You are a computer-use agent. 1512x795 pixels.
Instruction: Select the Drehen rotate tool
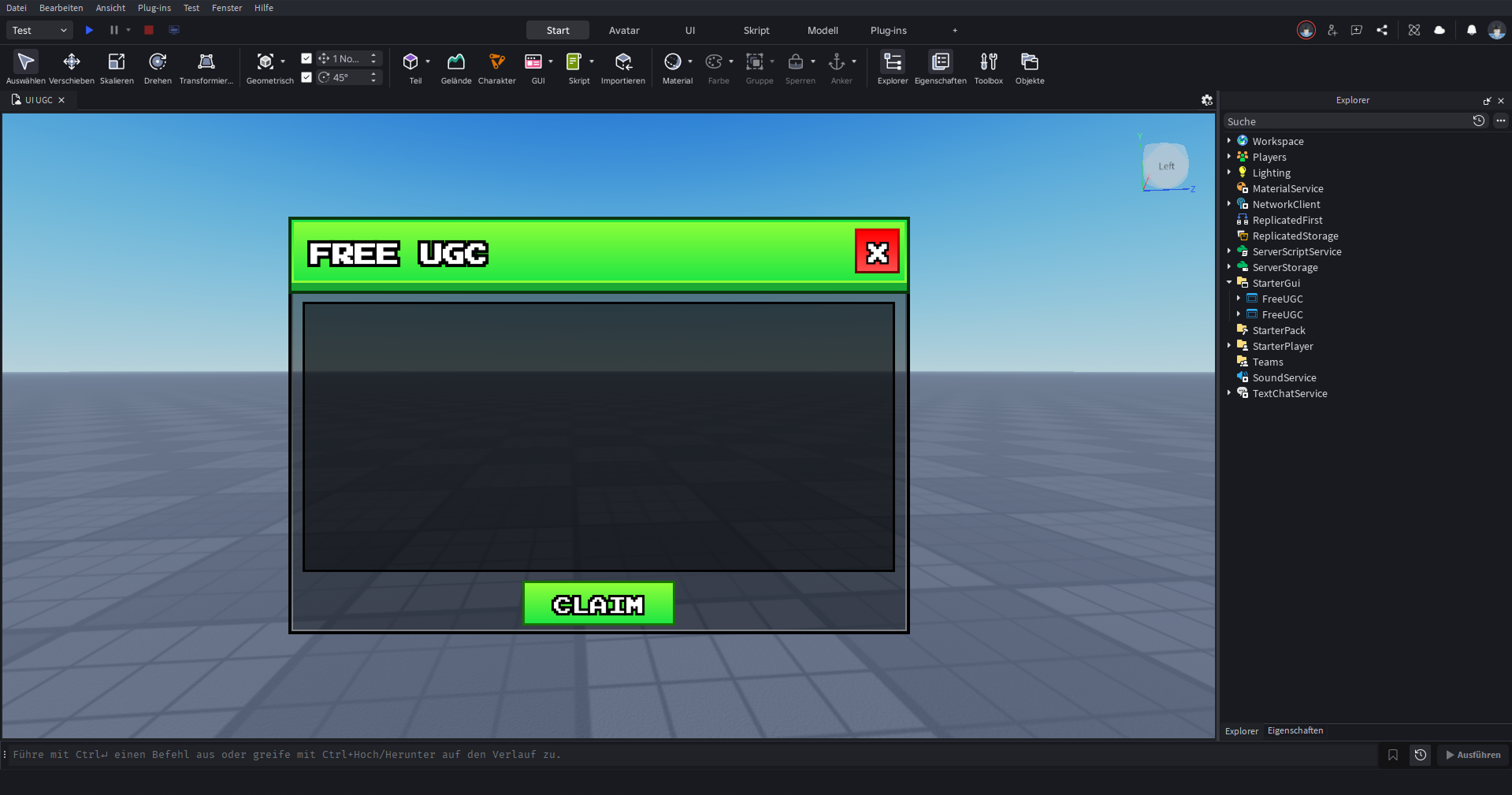[158, 67]
